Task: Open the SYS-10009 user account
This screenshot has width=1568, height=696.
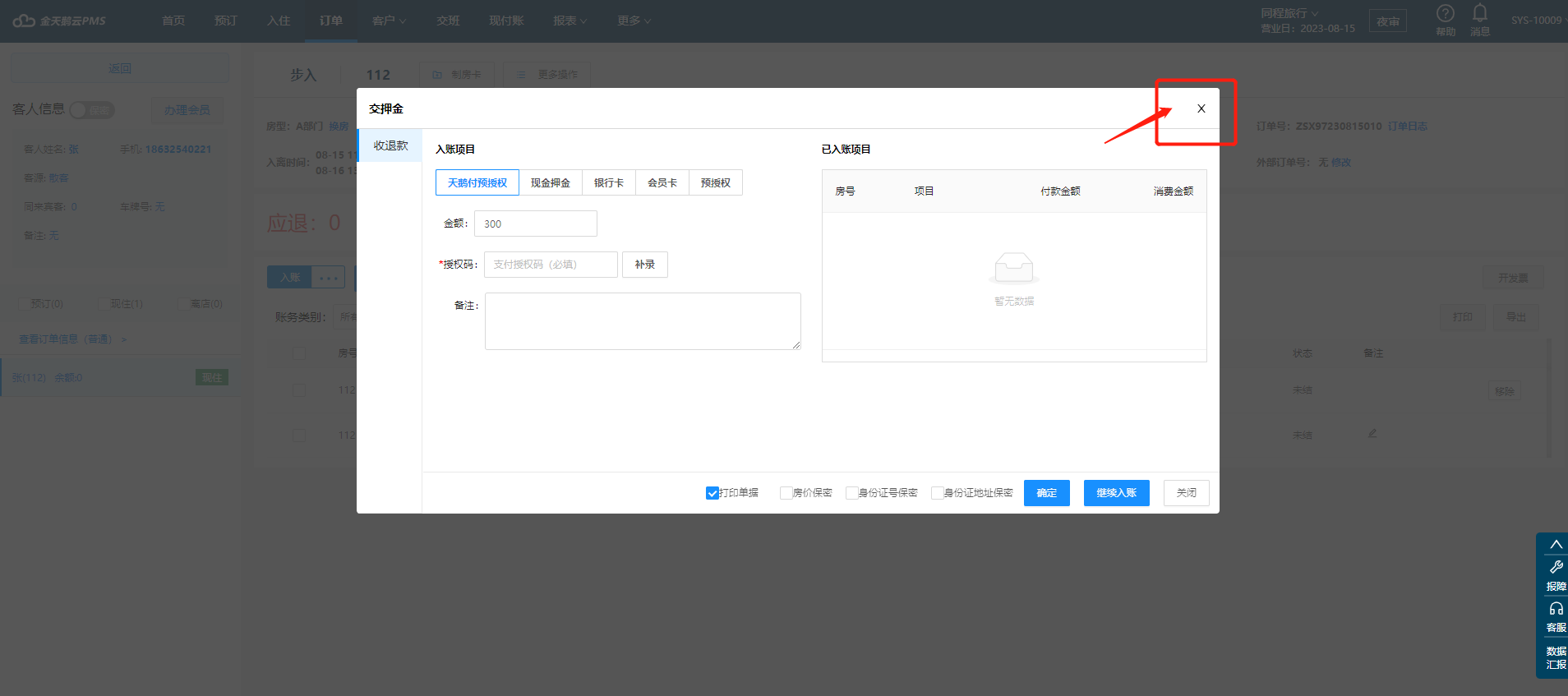Action: [x=1536, y=21]
